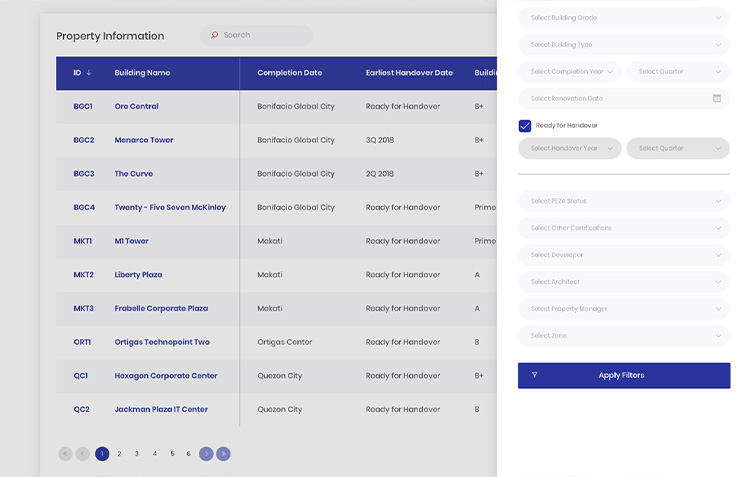The image size is (745, 477).
Task: Click the Search input field
Action: click(x=256, y=35)
